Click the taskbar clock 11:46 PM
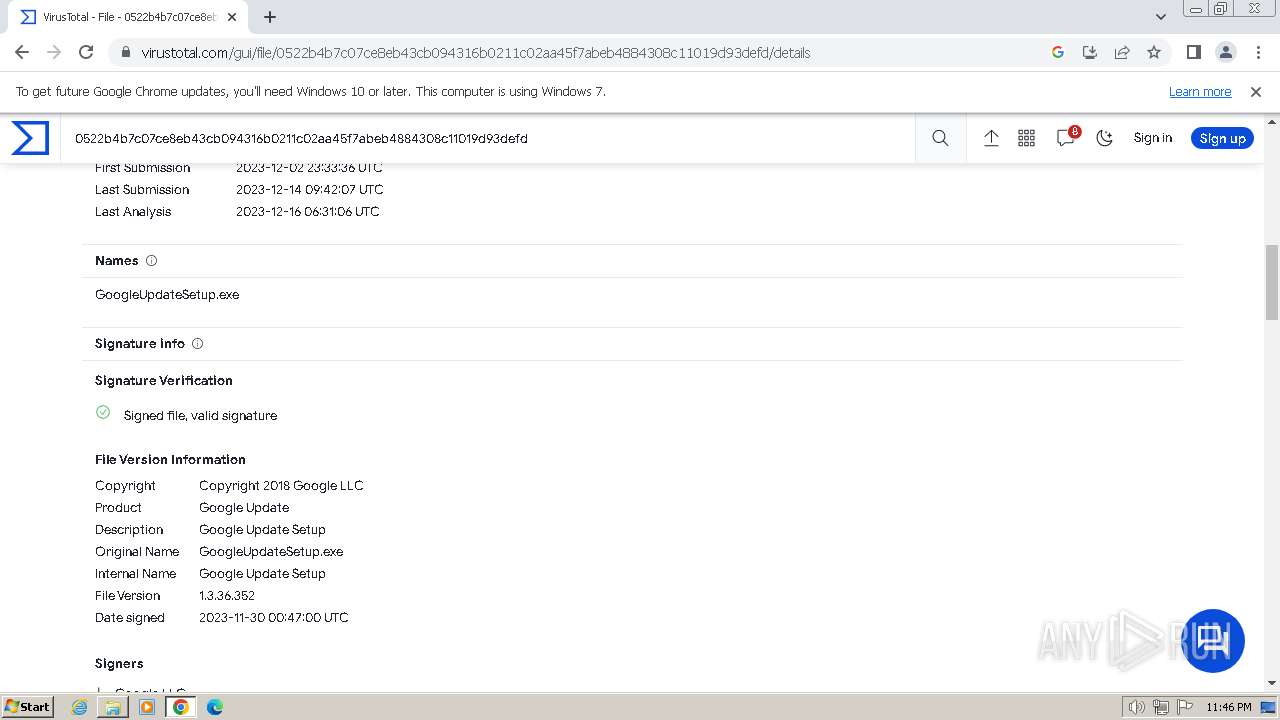This screenshot has width=1280, height=720. (x=1229, y=707)
